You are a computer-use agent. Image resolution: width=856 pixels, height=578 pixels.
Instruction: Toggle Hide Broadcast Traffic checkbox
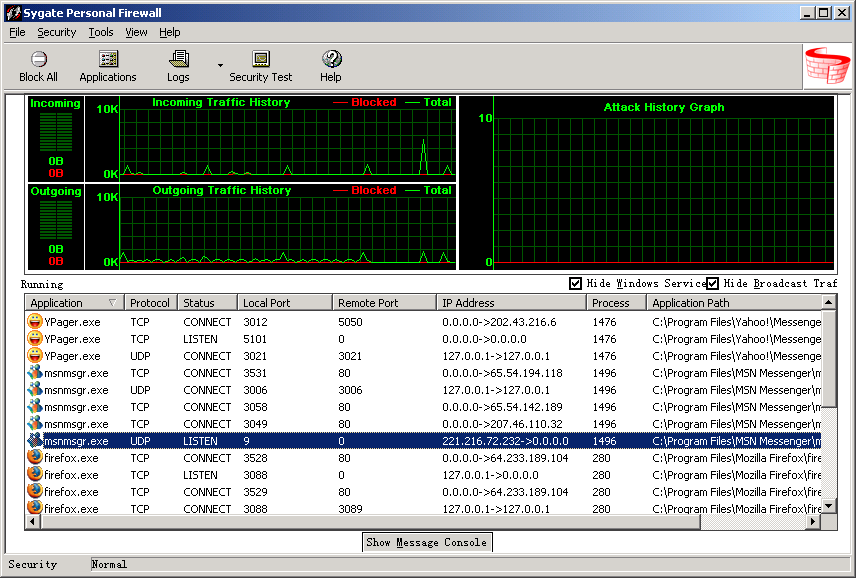click(712, 283)
